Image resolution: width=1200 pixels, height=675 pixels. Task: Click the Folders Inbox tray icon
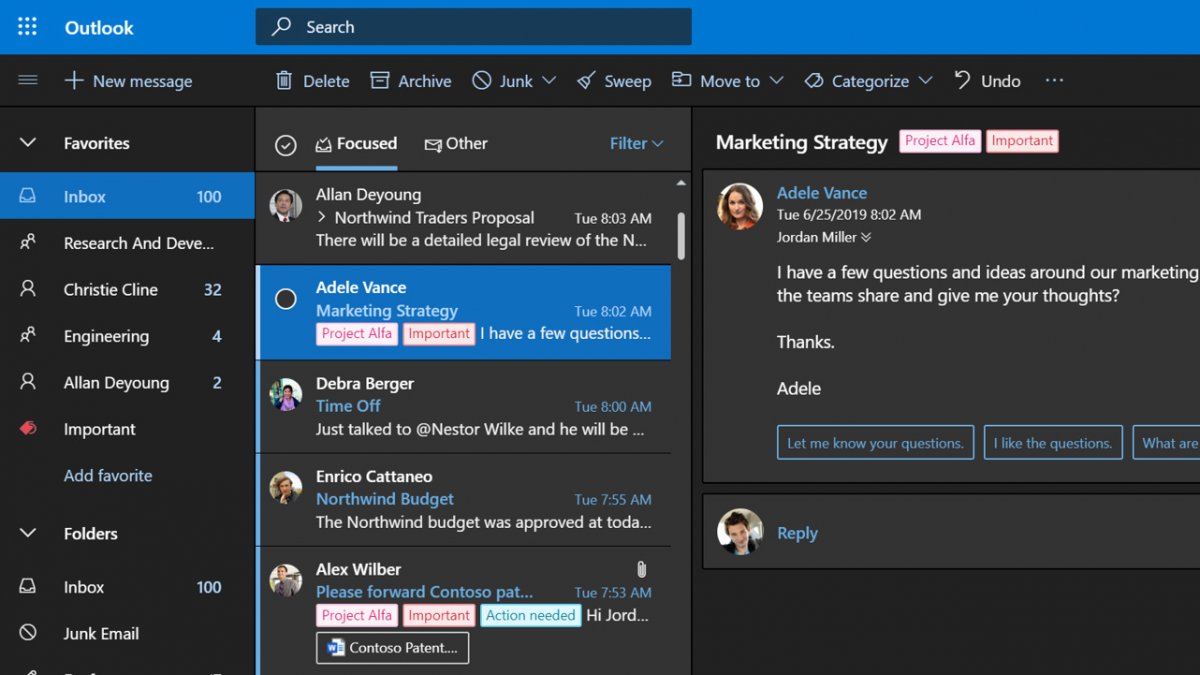[x=28, y=586]
